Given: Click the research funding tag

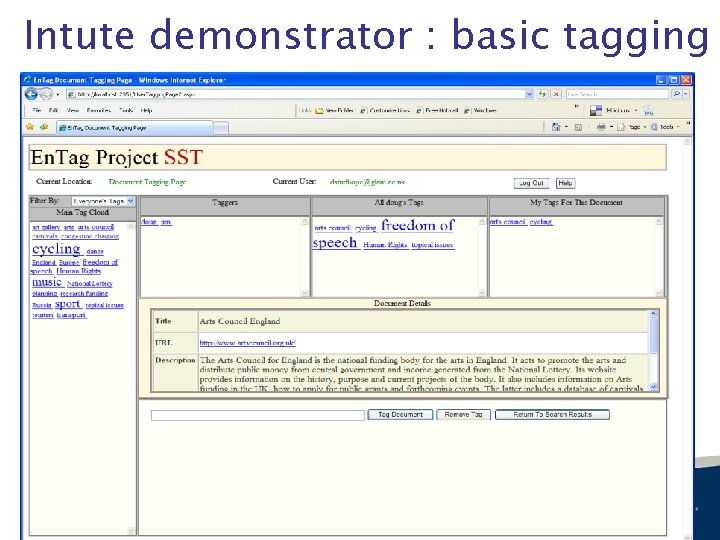Looking at the screenshot, I should pos(84,293).
